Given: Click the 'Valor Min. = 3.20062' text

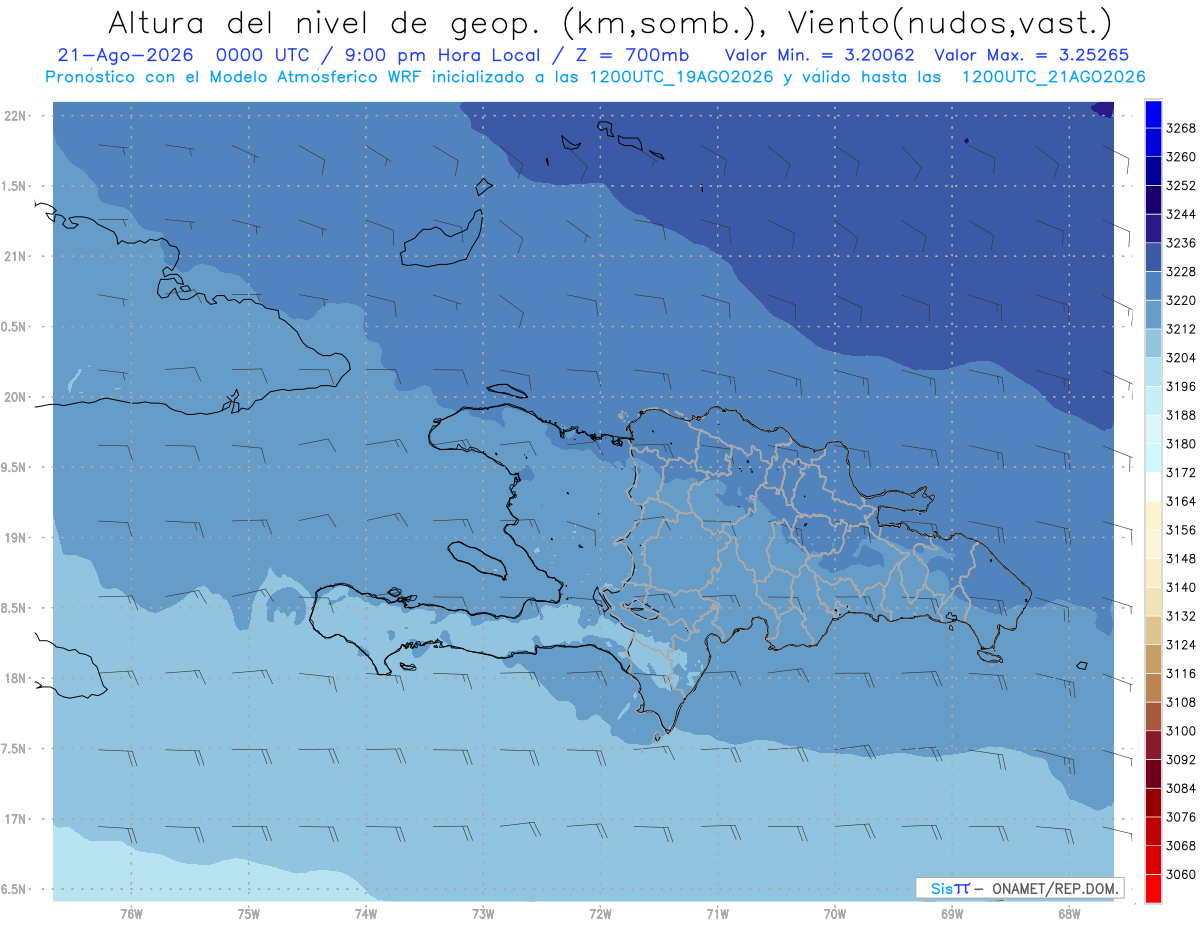Looking at the screenshot, I should coord(822,56).
